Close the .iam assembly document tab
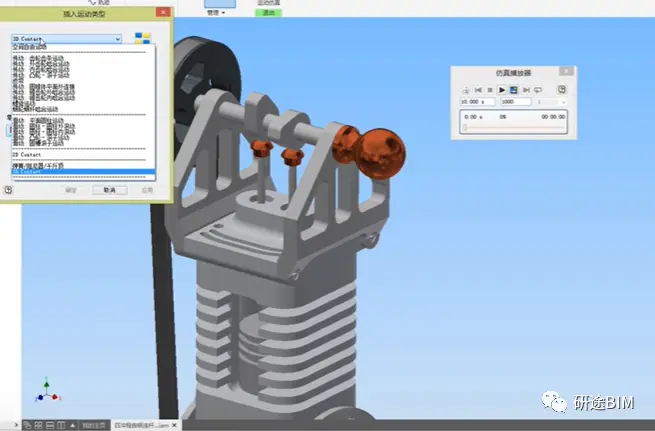Screen dimensions: 655x431 (x=175, y=425)
